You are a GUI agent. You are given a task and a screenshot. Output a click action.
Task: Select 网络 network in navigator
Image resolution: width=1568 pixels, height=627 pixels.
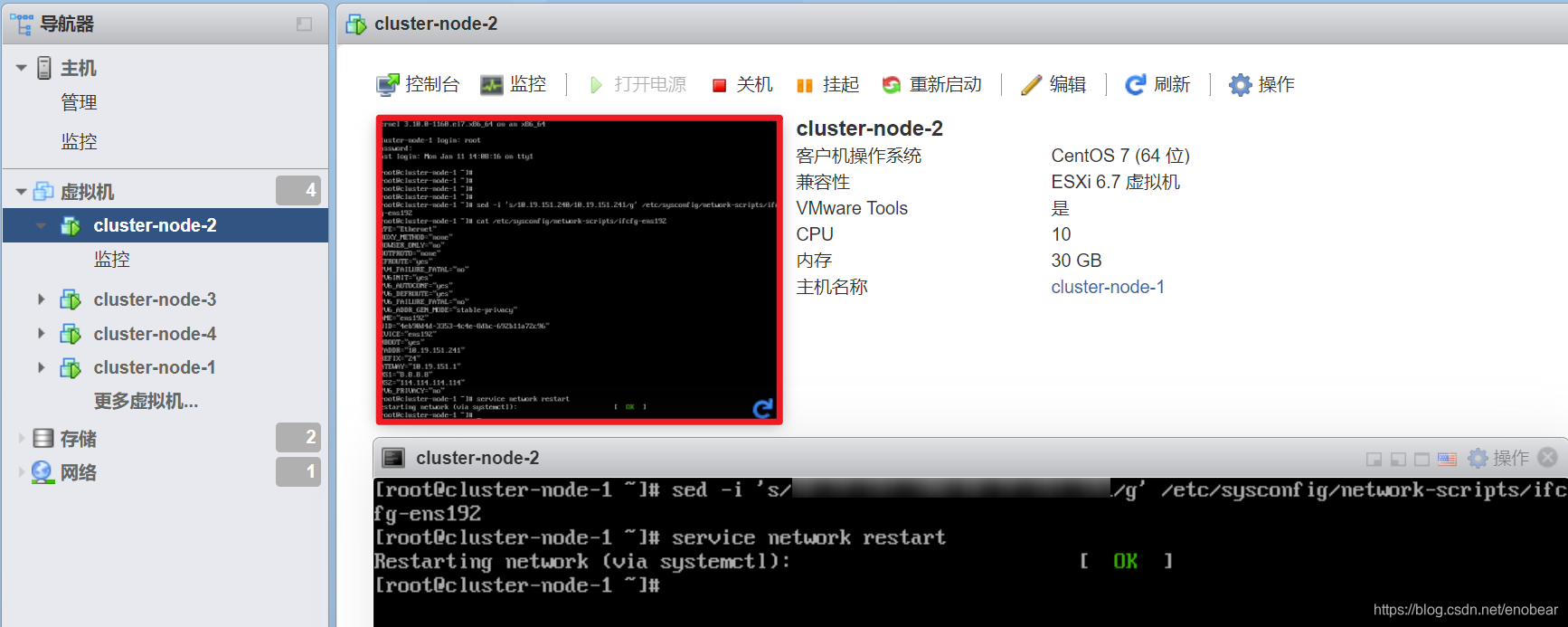(79, 472)
